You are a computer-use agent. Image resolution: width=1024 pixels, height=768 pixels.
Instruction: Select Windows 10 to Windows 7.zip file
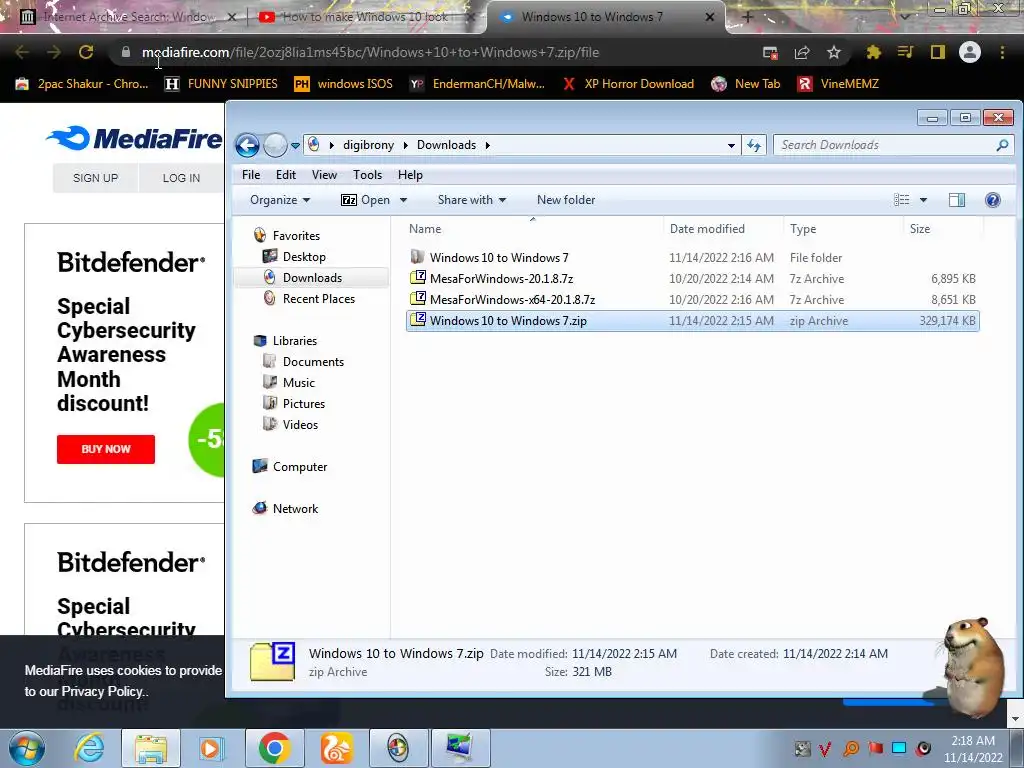[x=692, y=321]
